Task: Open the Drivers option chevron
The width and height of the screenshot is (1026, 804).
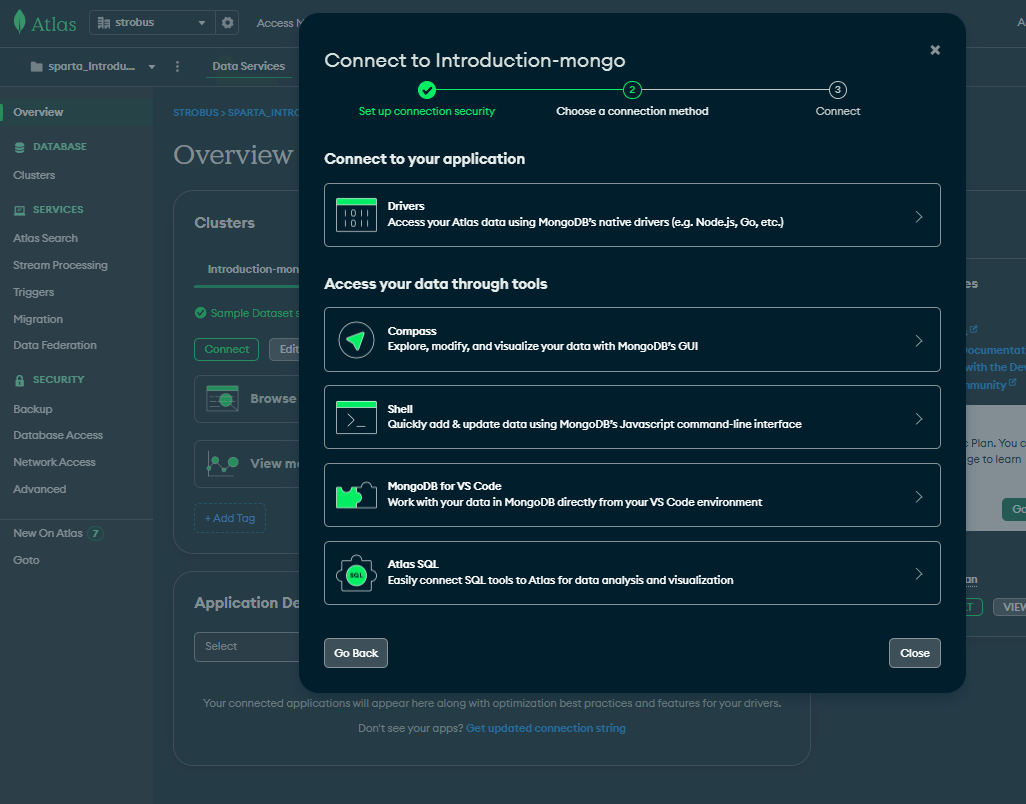Action: [919, 217]
